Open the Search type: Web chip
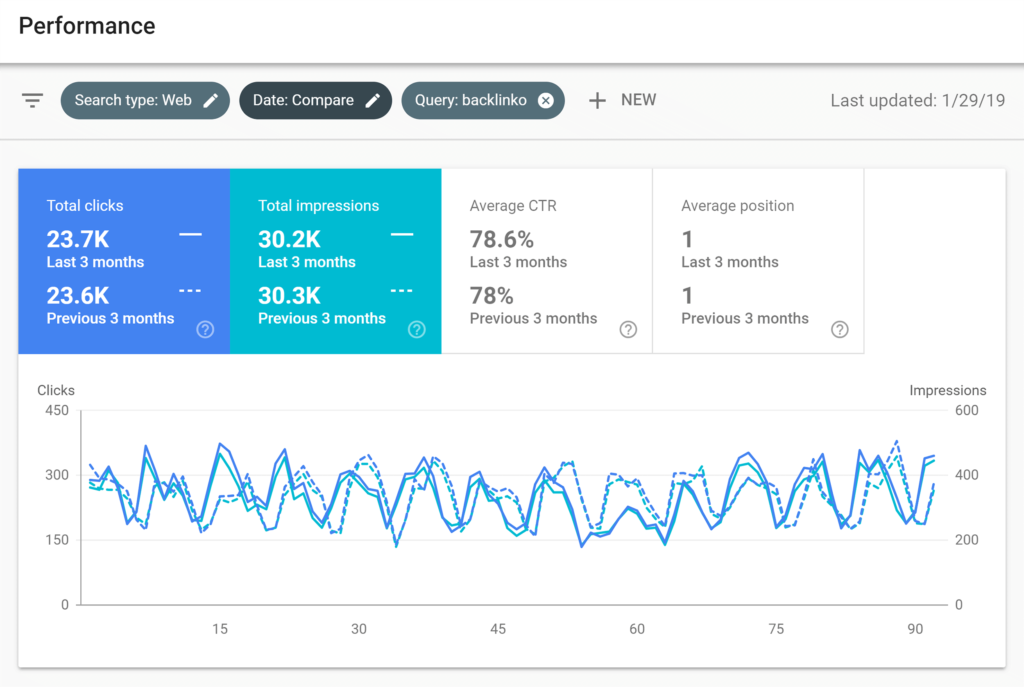The height and width of the screenshot is (687, 1024). [135, 100]
